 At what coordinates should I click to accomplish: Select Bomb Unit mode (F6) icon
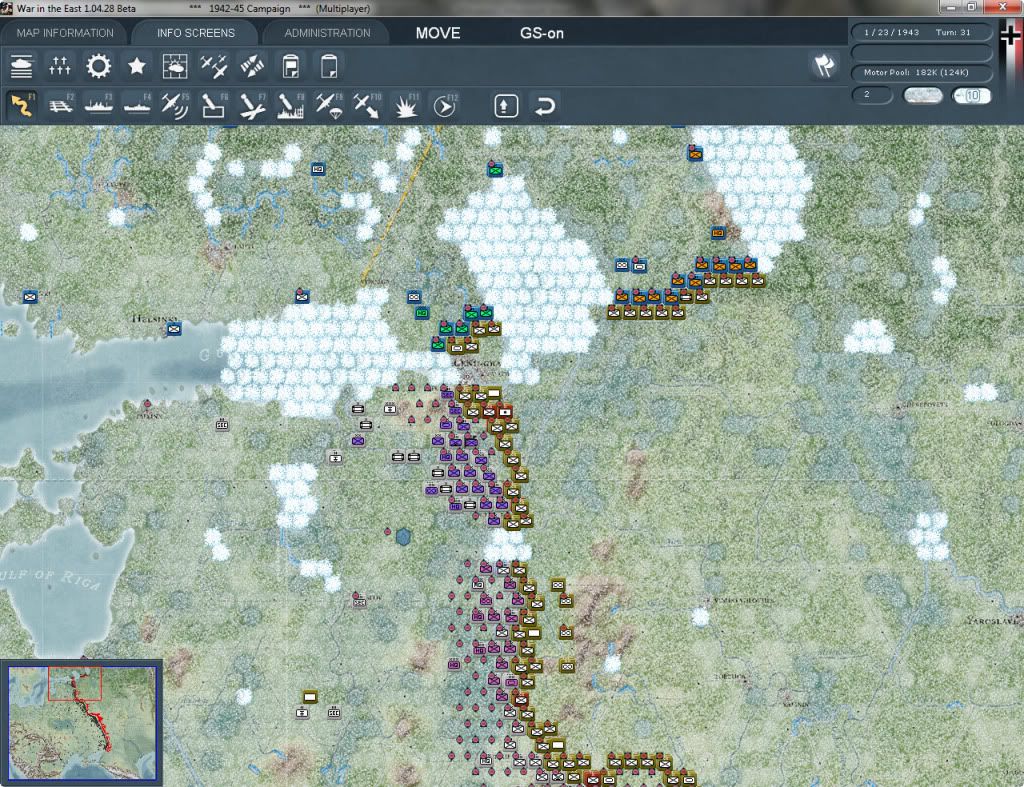coord(214,106)
